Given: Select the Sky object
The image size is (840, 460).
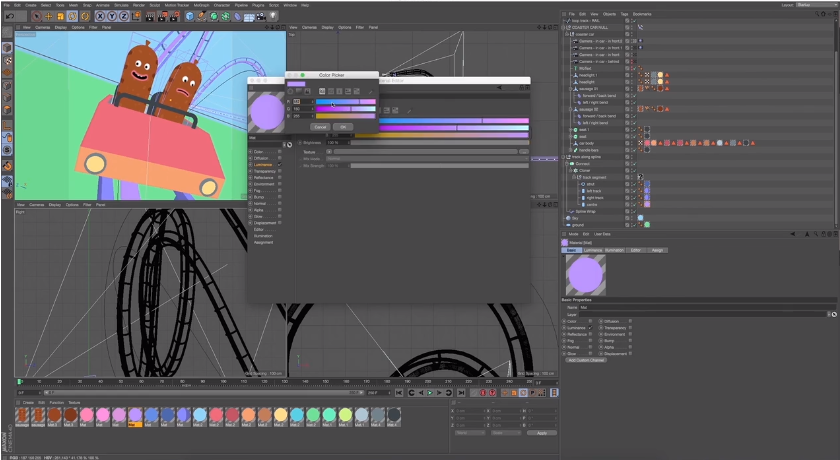Looking at the screenshot, I should [575, 218].
